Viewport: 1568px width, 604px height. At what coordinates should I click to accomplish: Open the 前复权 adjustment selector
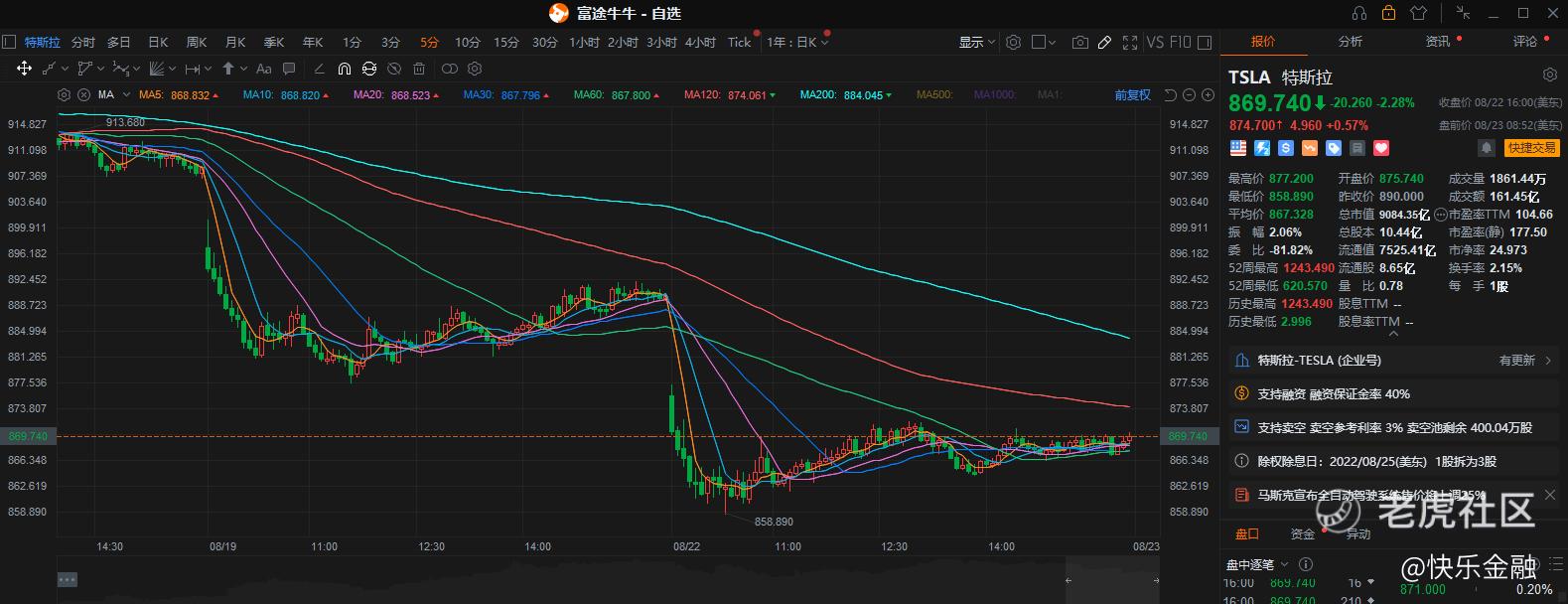point(1132,95)
